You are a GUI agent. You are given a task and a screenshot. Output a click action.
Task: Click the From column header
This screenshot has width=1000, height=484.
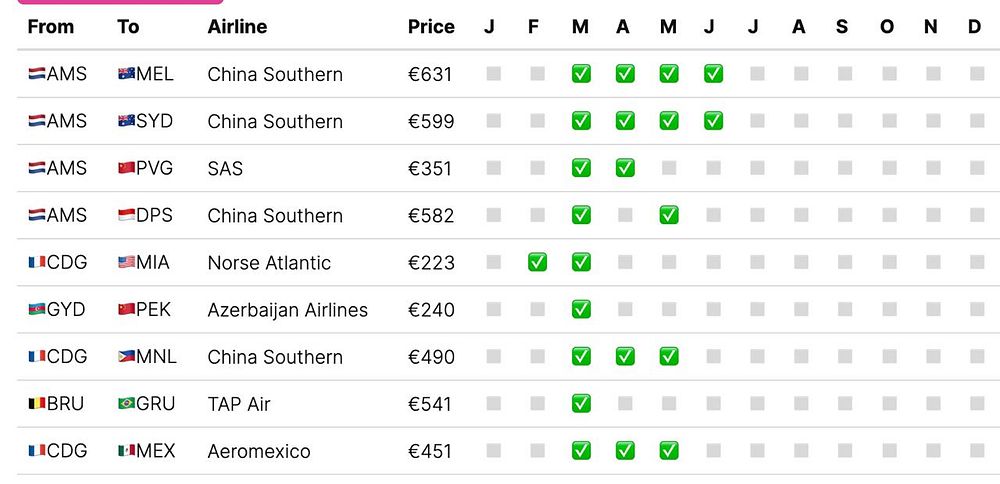pyautogui.click(x=51, y=27)
